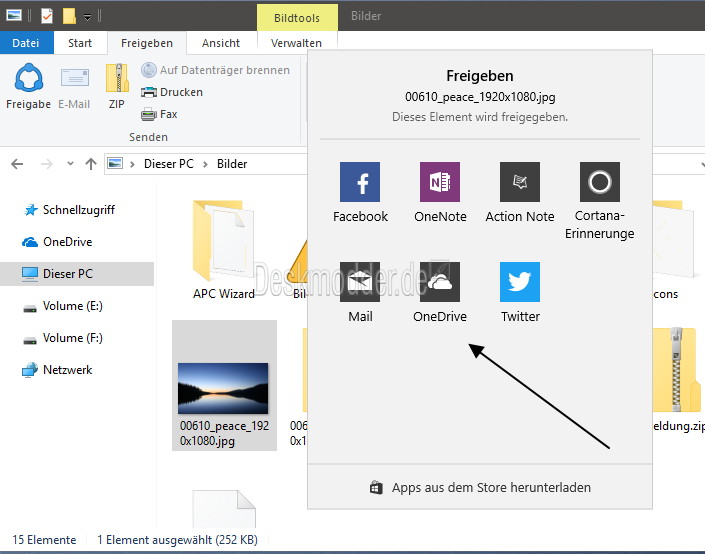This screenshot has height=554, width=705.
Task: Open Netzwerk in navigation pane
Action: point(57,370)
